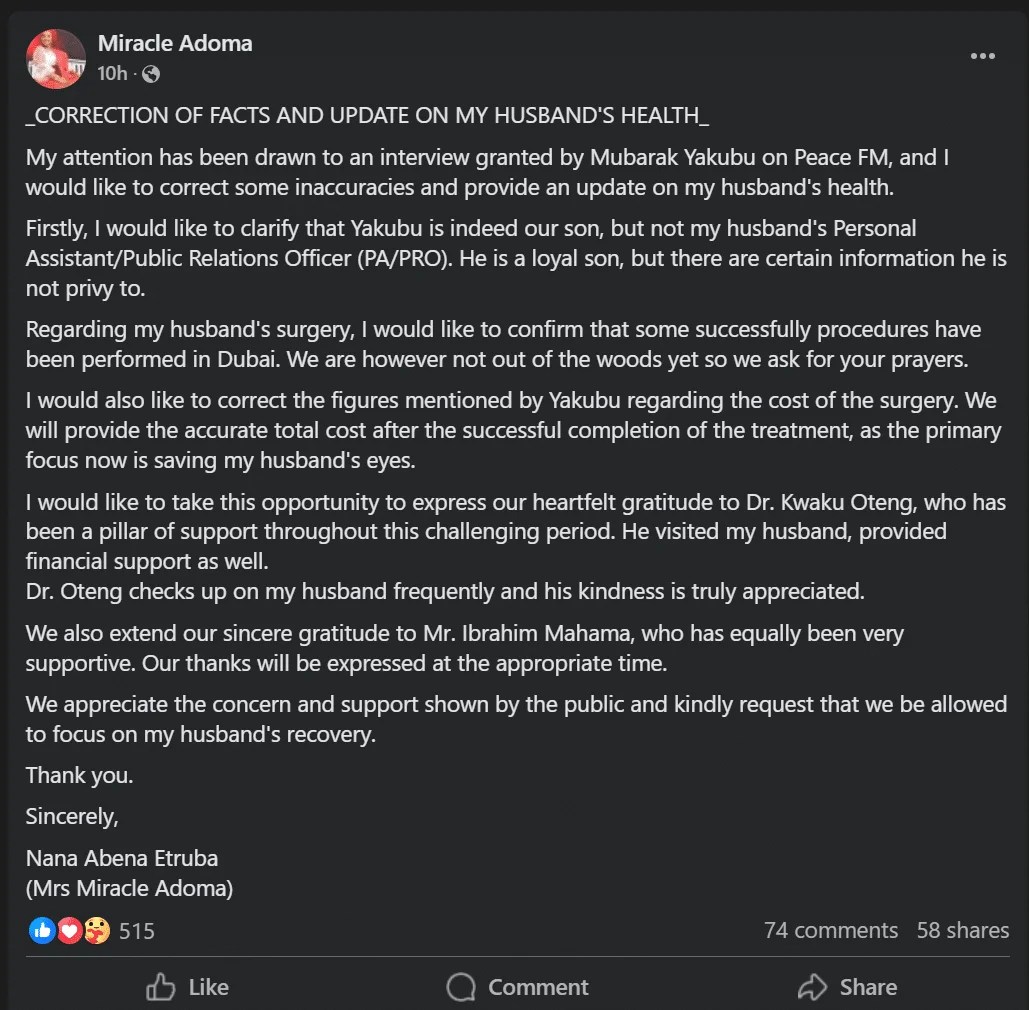The width and height of the screenshot is (1029, 1010).
Task: Click the Comment text label
Action: 538,987
